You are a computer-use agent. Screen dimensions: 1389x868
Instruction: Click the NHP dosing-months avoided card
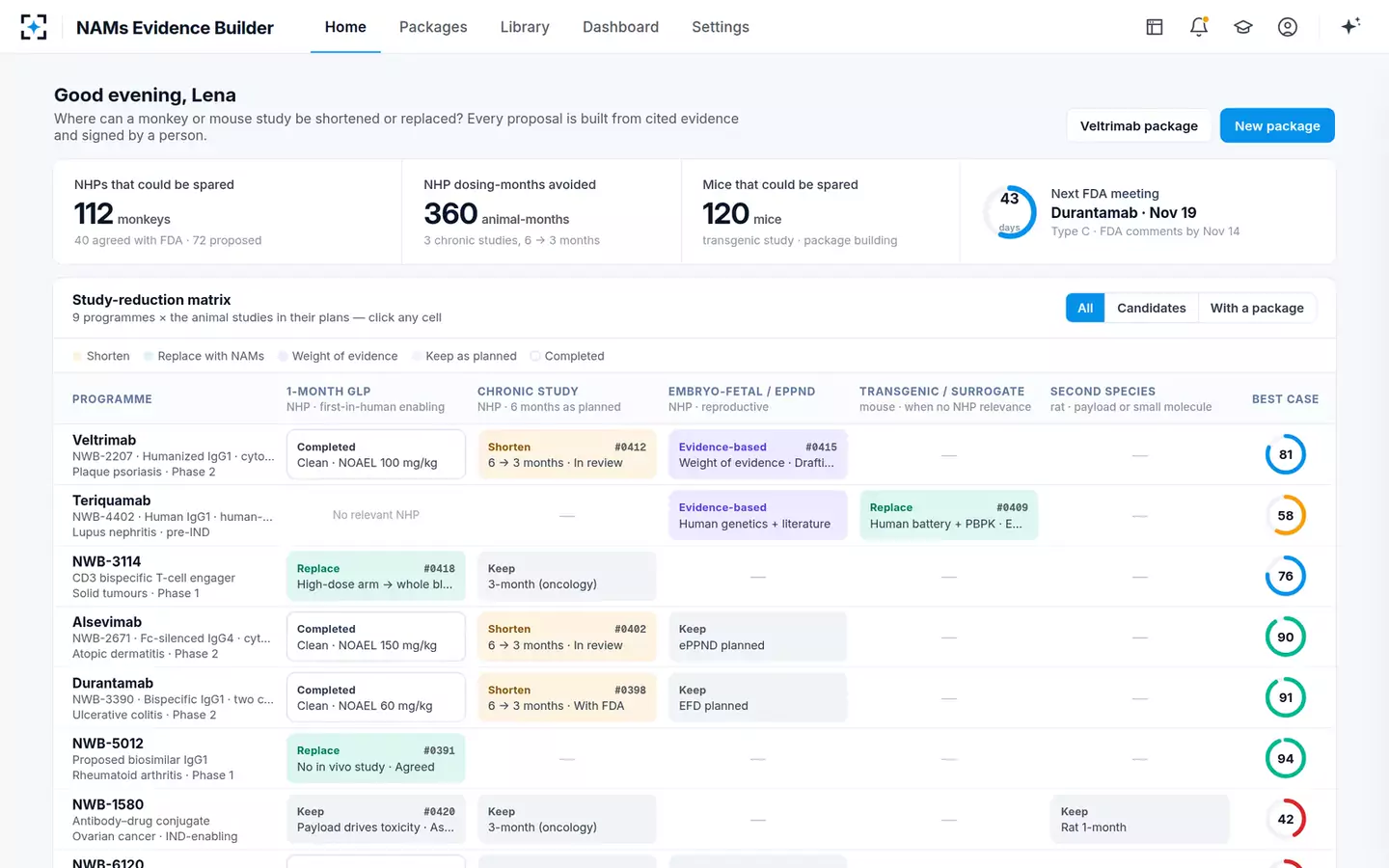541,212
